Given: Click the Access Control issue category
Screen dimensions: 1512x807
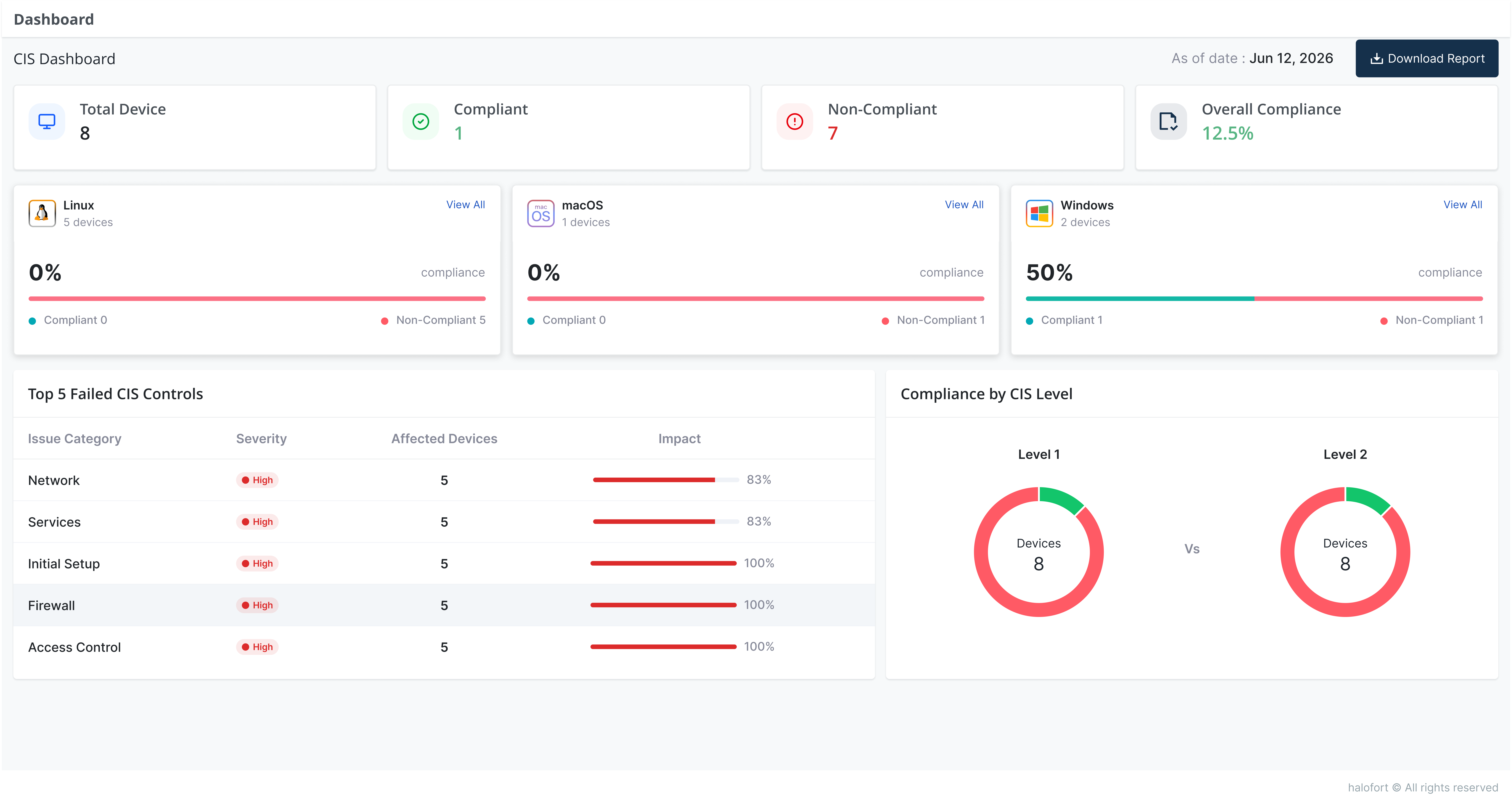Looking at the screenshot, I should point(75,647).
